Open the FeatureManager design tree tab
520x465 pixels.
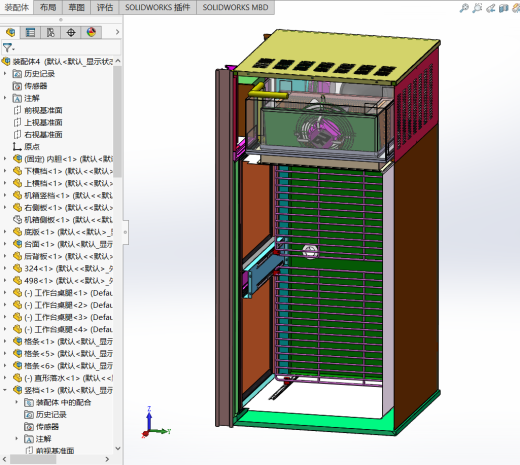11,32
